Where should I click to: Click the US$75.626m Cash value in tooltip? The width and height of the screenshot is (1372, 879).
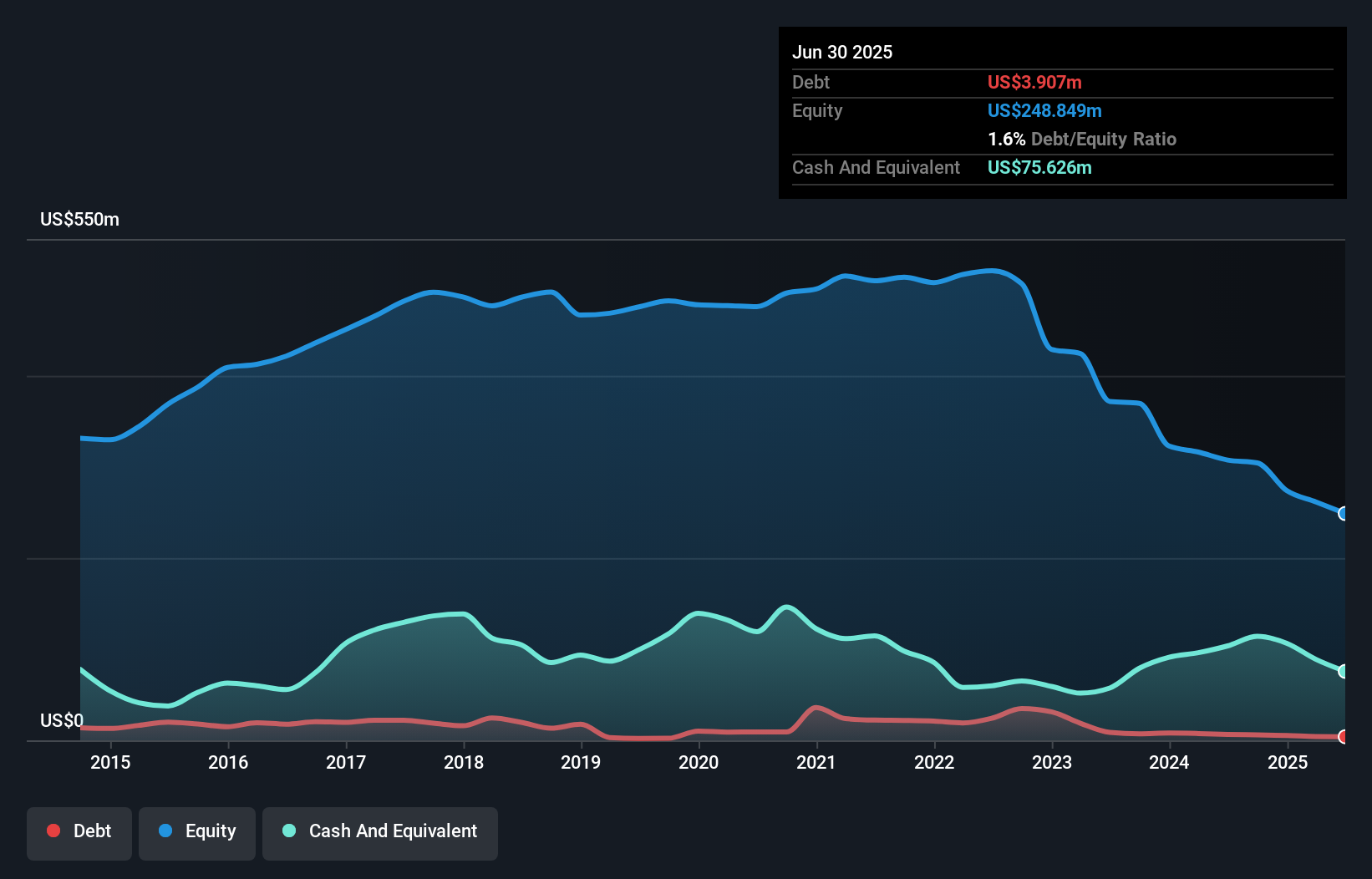coord(1039,167)
